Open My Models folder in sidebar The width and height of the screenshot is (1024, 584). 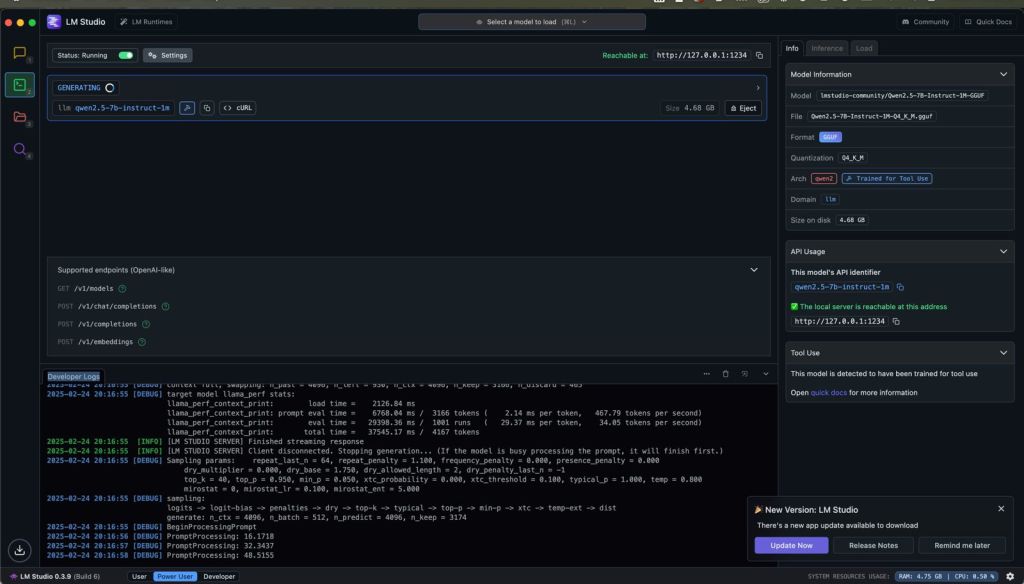click(20, 117)
